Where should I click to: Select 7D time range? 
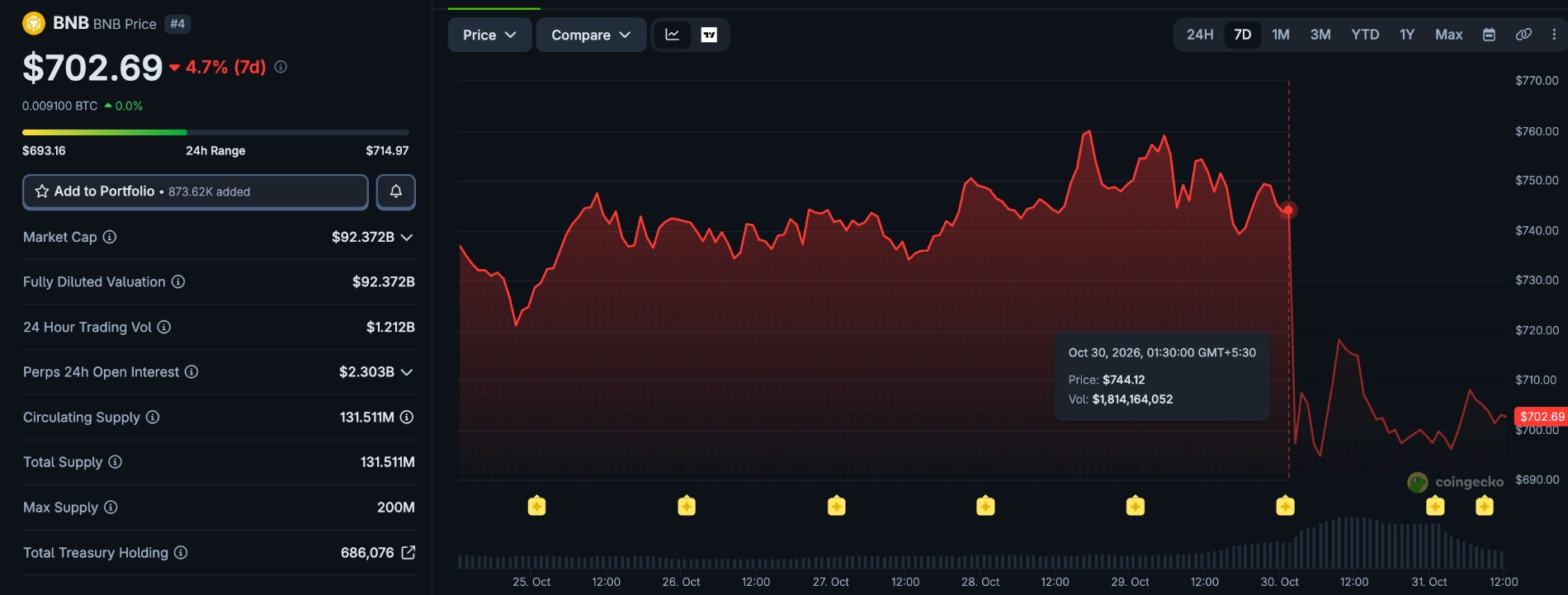click(x=1242, y=35)
